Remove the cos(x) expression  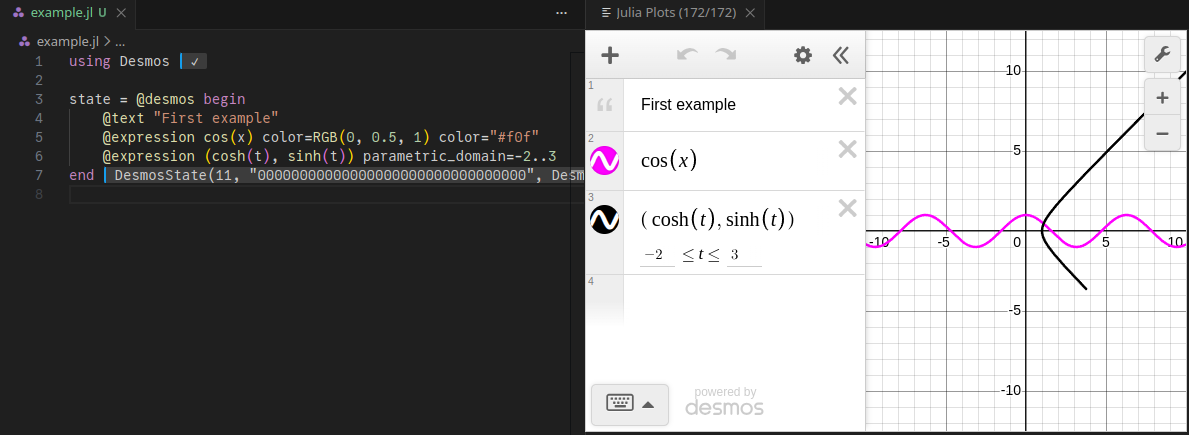(x=847, y=149)
